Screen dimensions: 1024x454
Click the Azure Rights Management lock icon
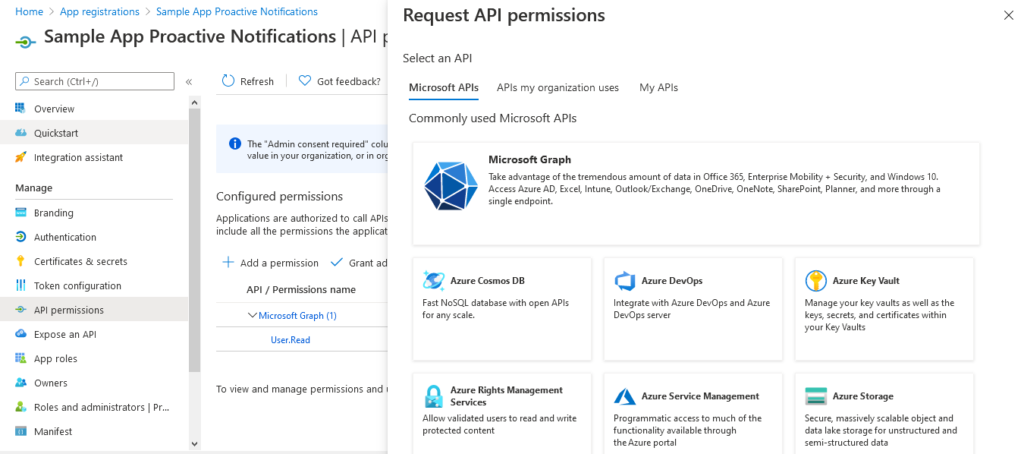(x=434, y=397)
